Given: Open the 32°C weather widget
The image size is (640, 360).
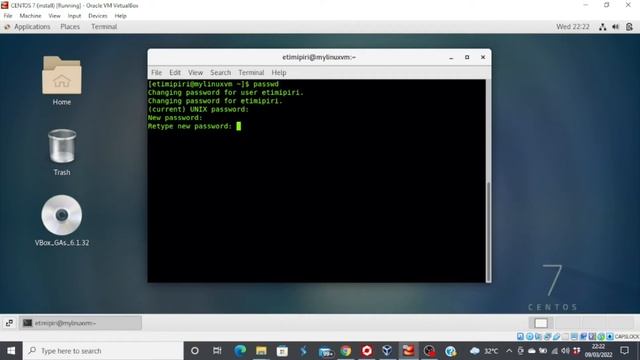Looking at the screenshot, I should (x=484, y=351).
